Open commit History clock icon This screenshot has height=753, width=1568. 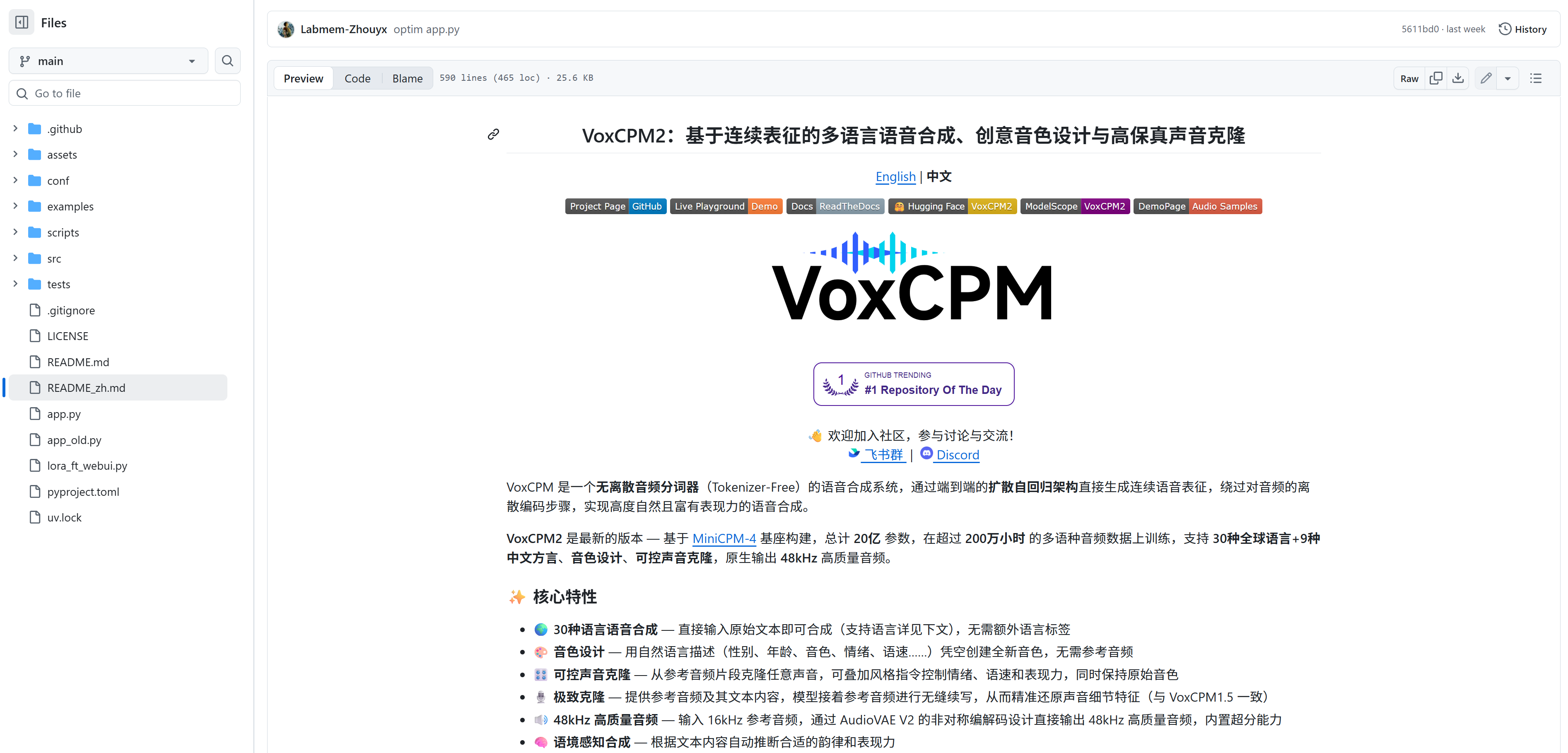[1505, 29]
